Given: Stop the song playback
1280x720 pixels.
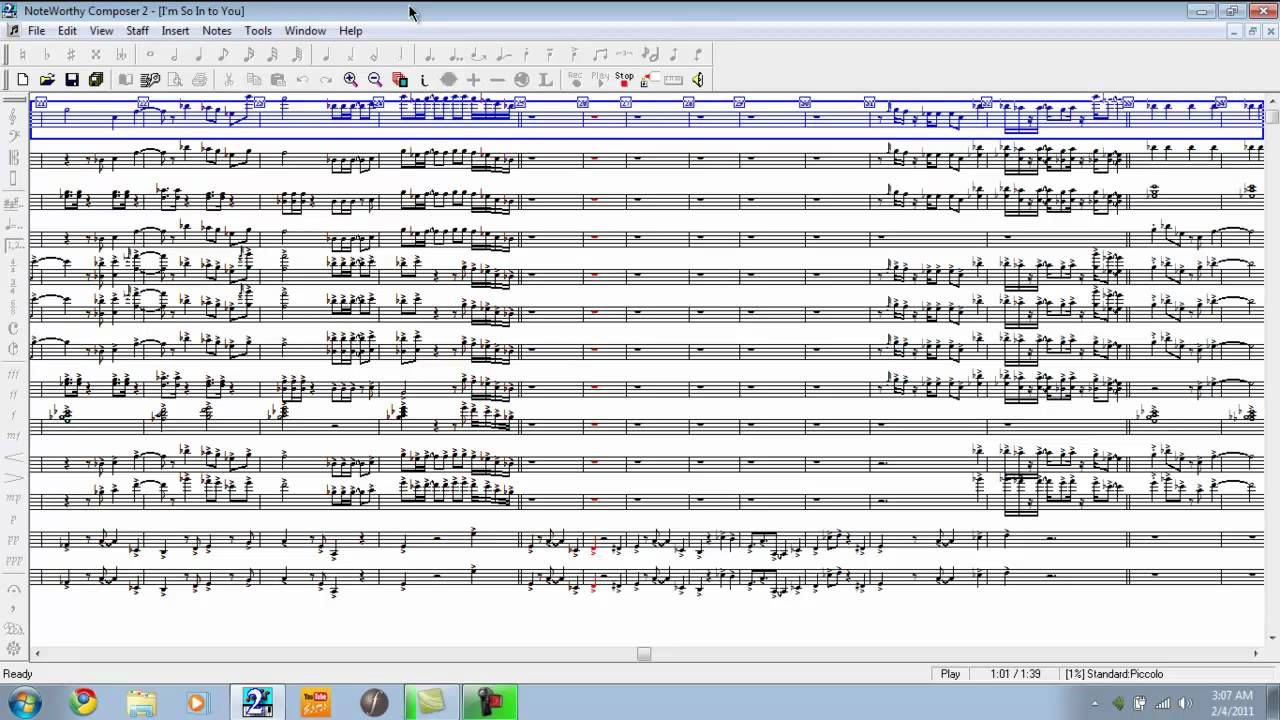Looking at the screenshot, I should pos(624,80).
